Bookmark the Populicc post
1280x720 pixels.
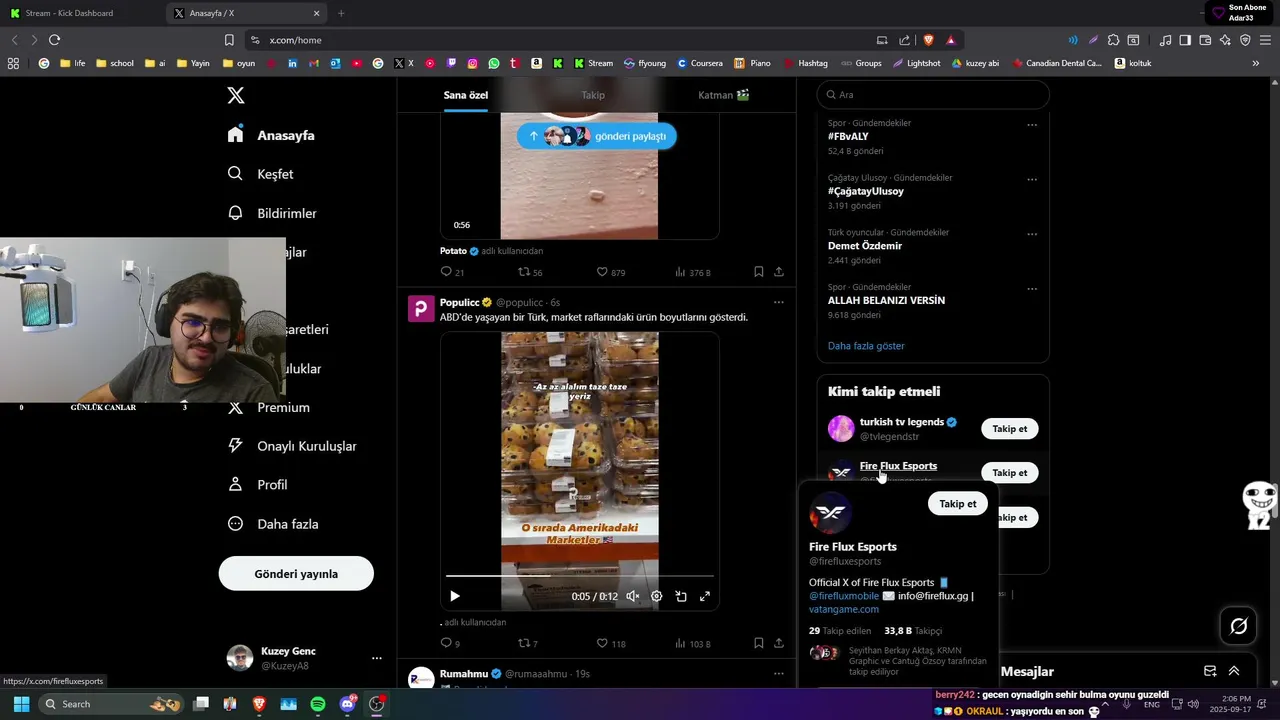click(759, 644)
